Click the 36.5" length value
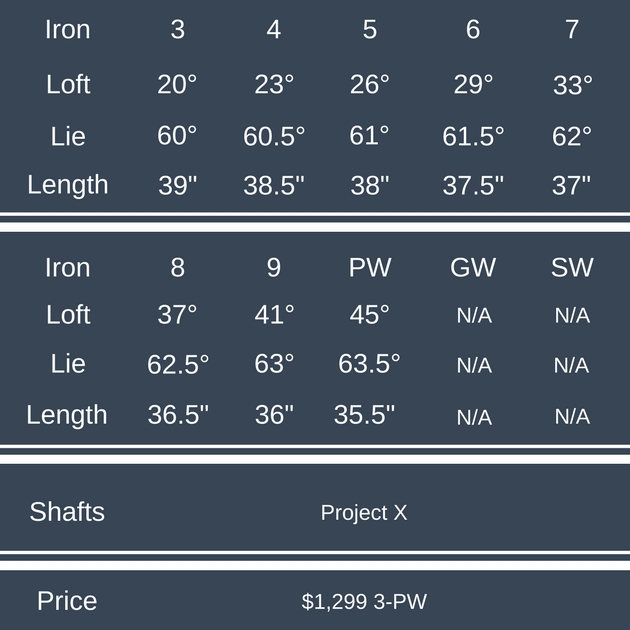This screenshot has height=630, width=630. point(178,415)
